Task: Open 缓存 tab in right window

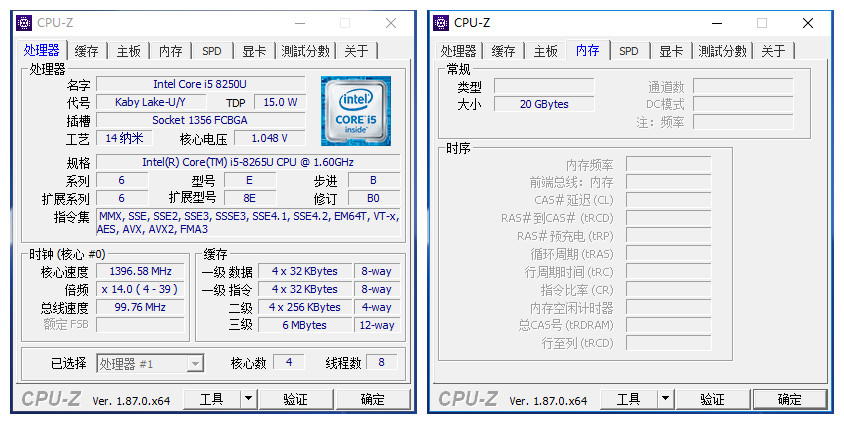Action: [x=503, y=51]
